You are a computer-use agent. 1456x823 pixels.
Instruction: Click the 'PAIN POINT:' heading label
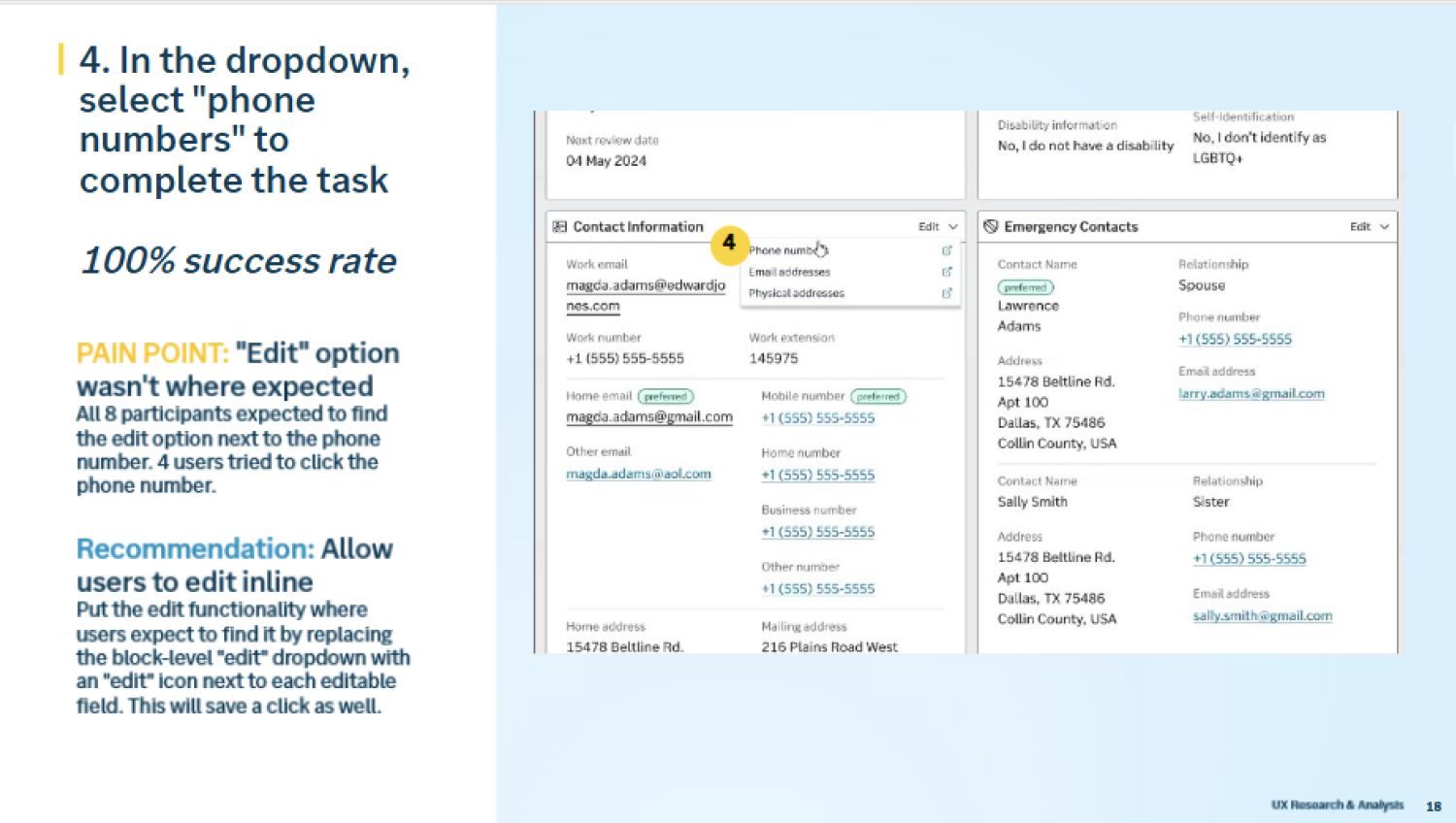(152, 353)
